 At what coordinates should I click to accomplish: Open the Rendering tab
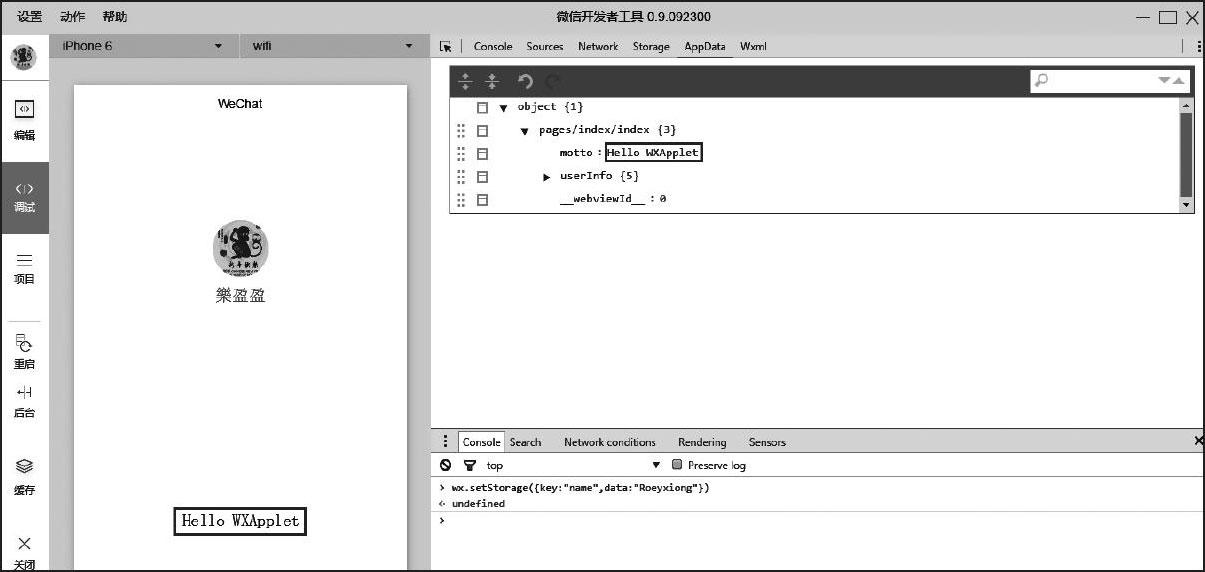click(x=702, y=442)
